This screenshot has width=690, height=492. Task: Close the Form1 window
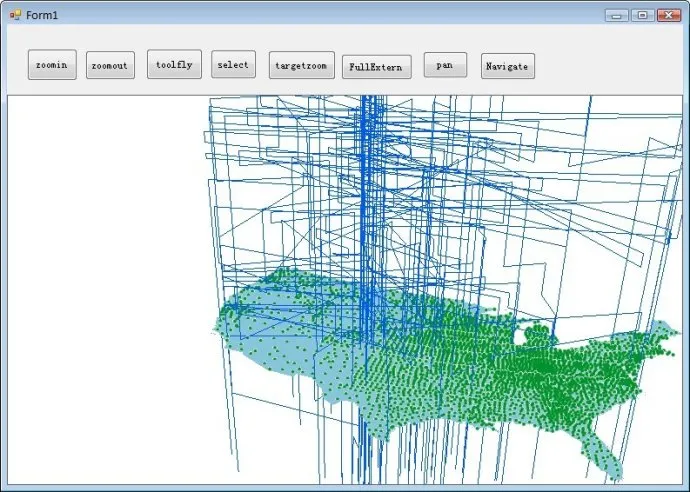click(669, 15)
